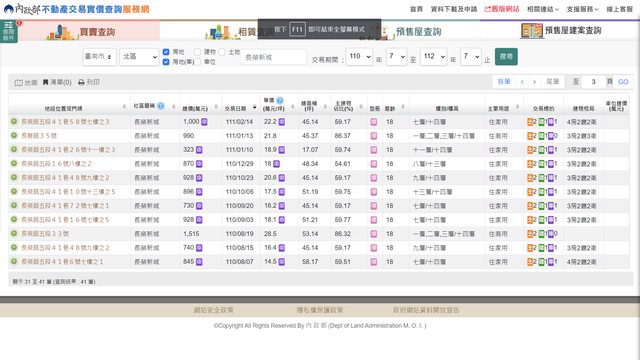
Task: Open the bookmark saved list icon
Action: tap(45, 82)
